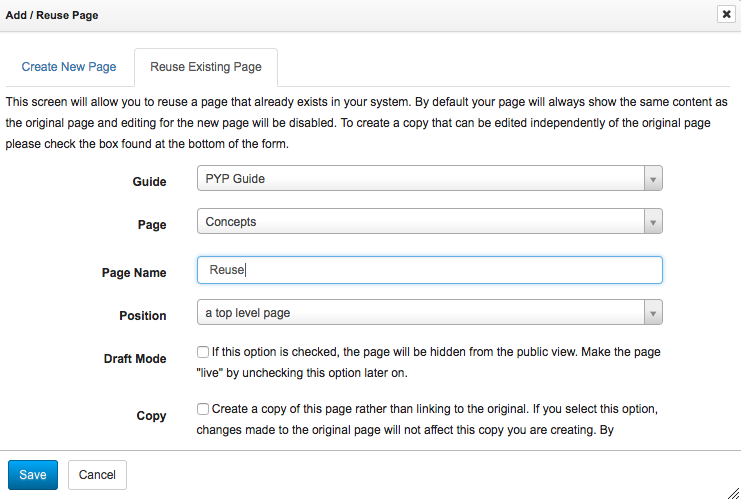Click the arrow on the Concepts dropdown

click(x=652, y=222)
